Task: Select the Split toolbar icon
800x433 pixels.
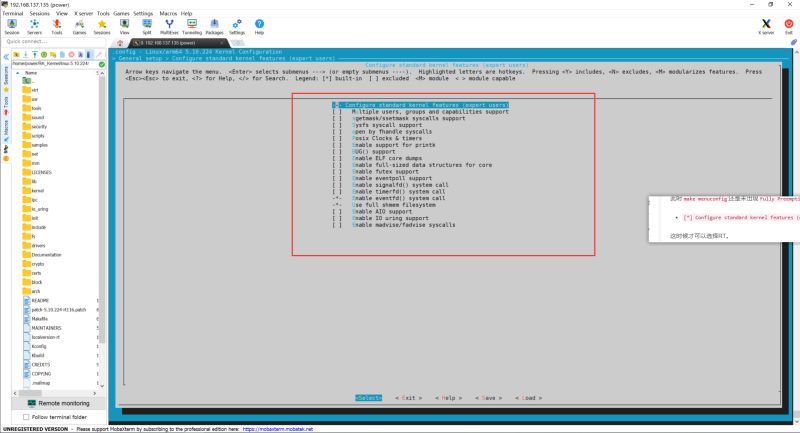Action: click(x=147, y=27)
